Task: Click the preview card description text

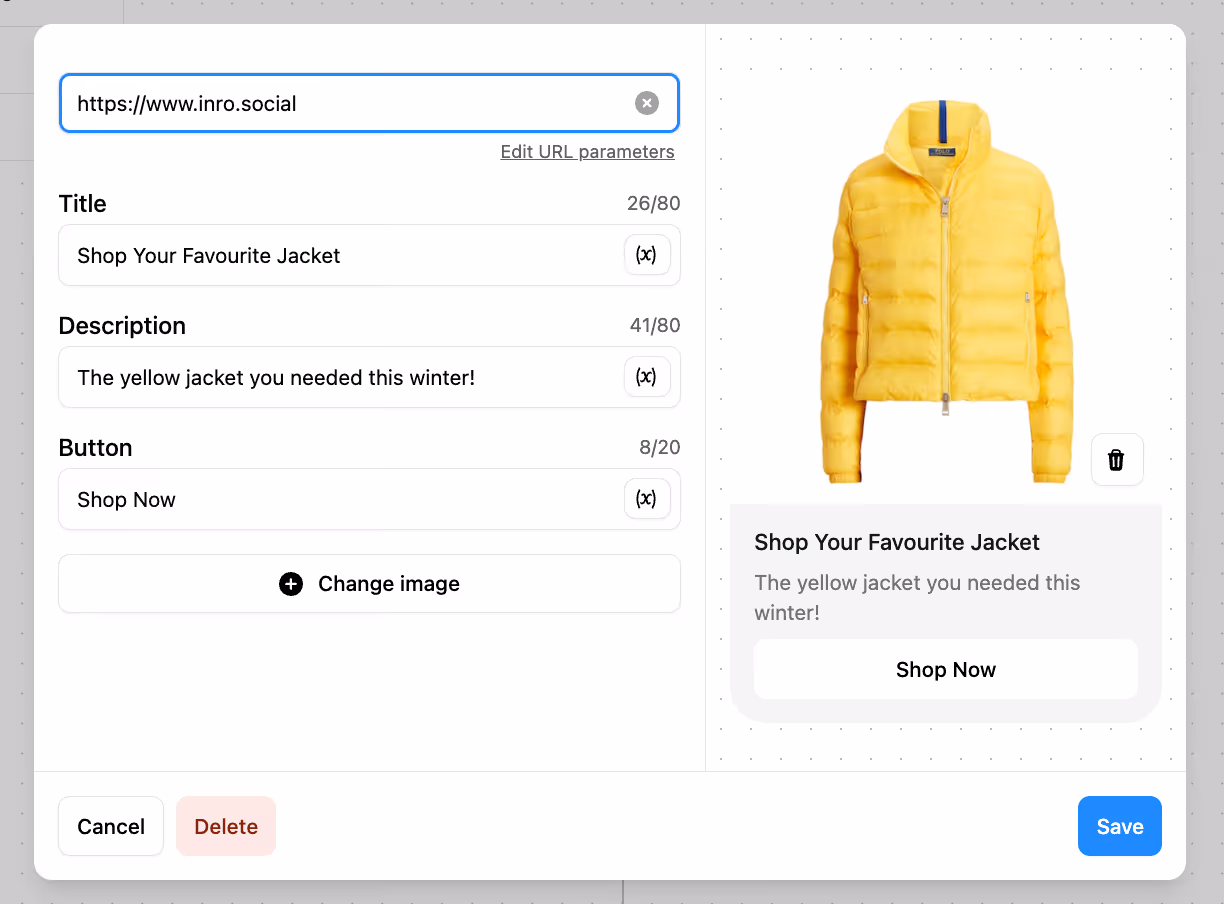Action: [917, 597]
